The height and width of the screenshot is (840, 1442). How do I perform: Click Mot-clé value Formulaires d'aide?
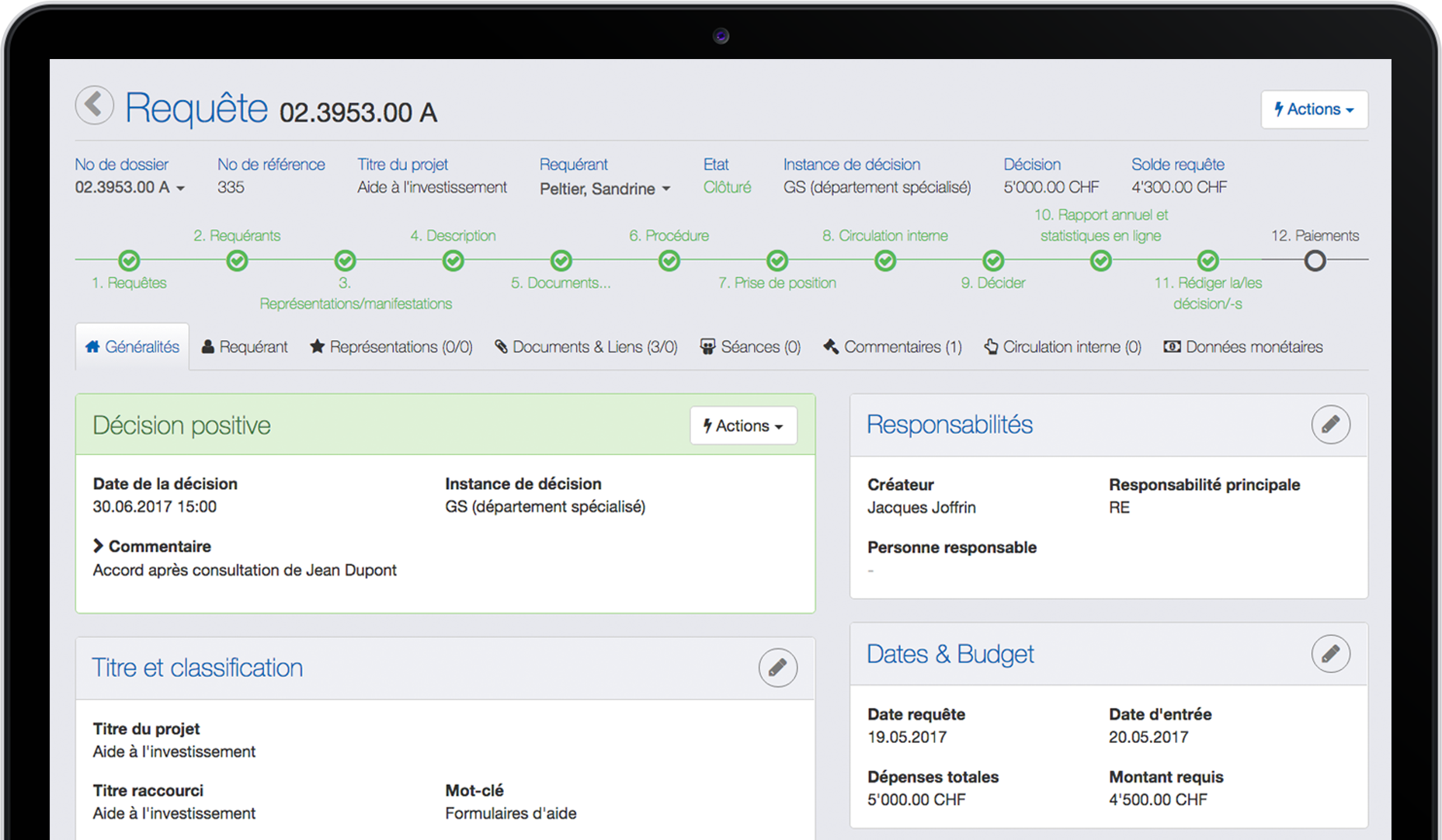510,814
